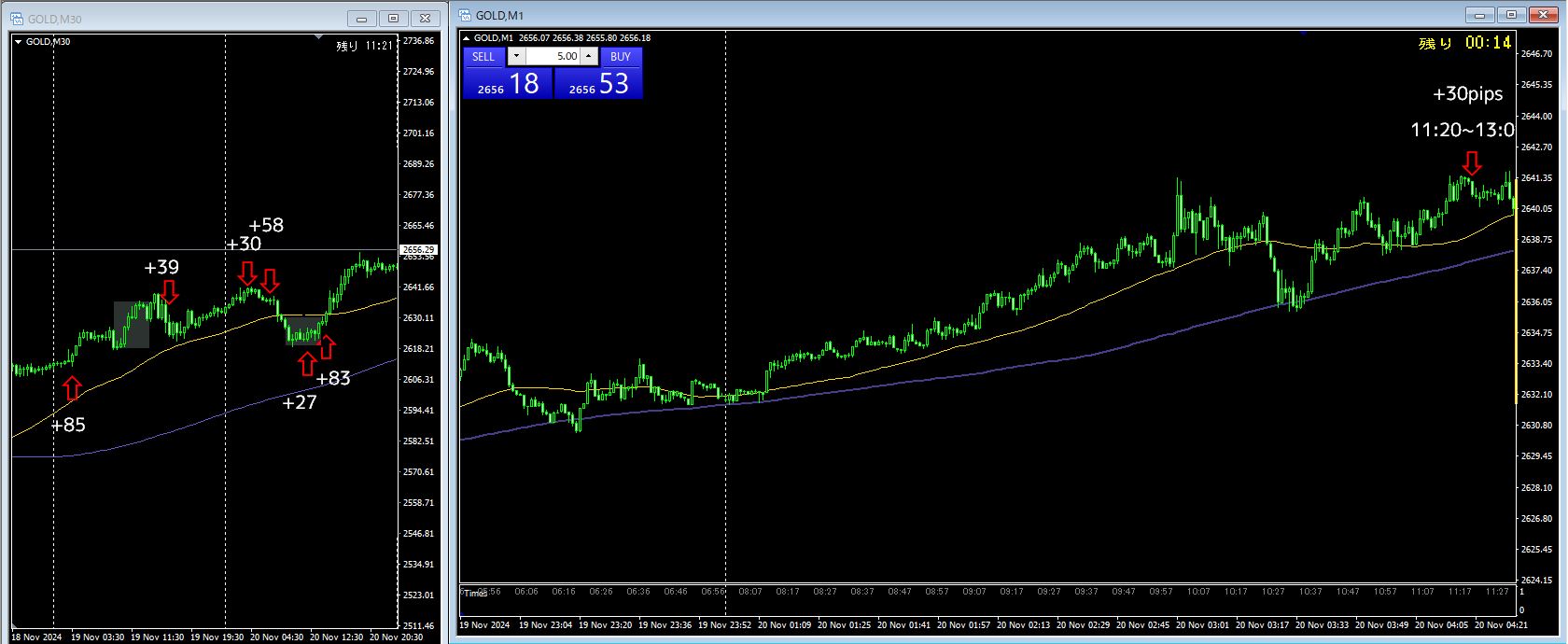Click 2511.46 on M30 price axis
This screenshot has height=644, width=1568.
[418, 625]
